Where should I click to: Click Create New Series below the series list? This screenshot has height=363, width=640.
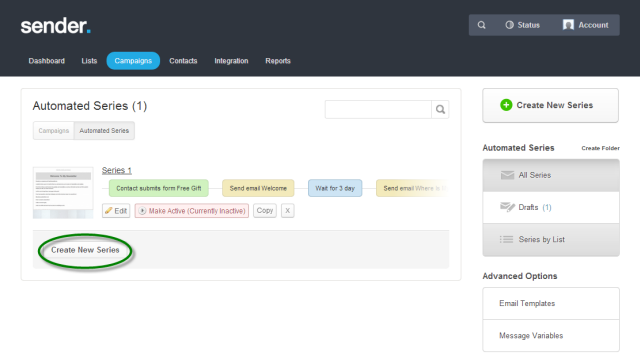click(85, 250)
